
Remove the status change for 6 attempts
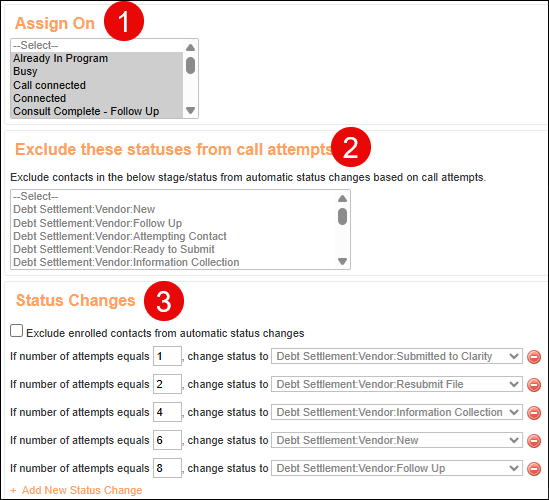coord(534,441)
